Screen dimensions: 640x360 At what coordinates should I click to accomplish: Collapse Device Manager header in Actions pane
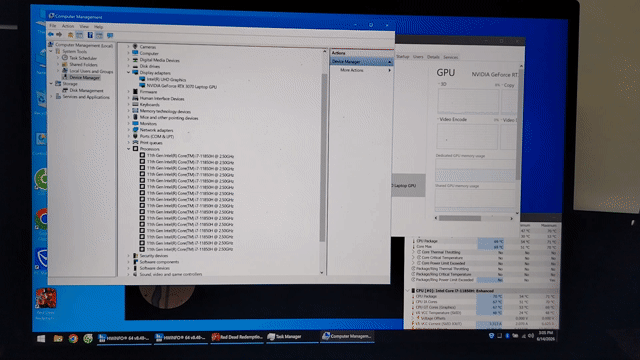[389, 62]
